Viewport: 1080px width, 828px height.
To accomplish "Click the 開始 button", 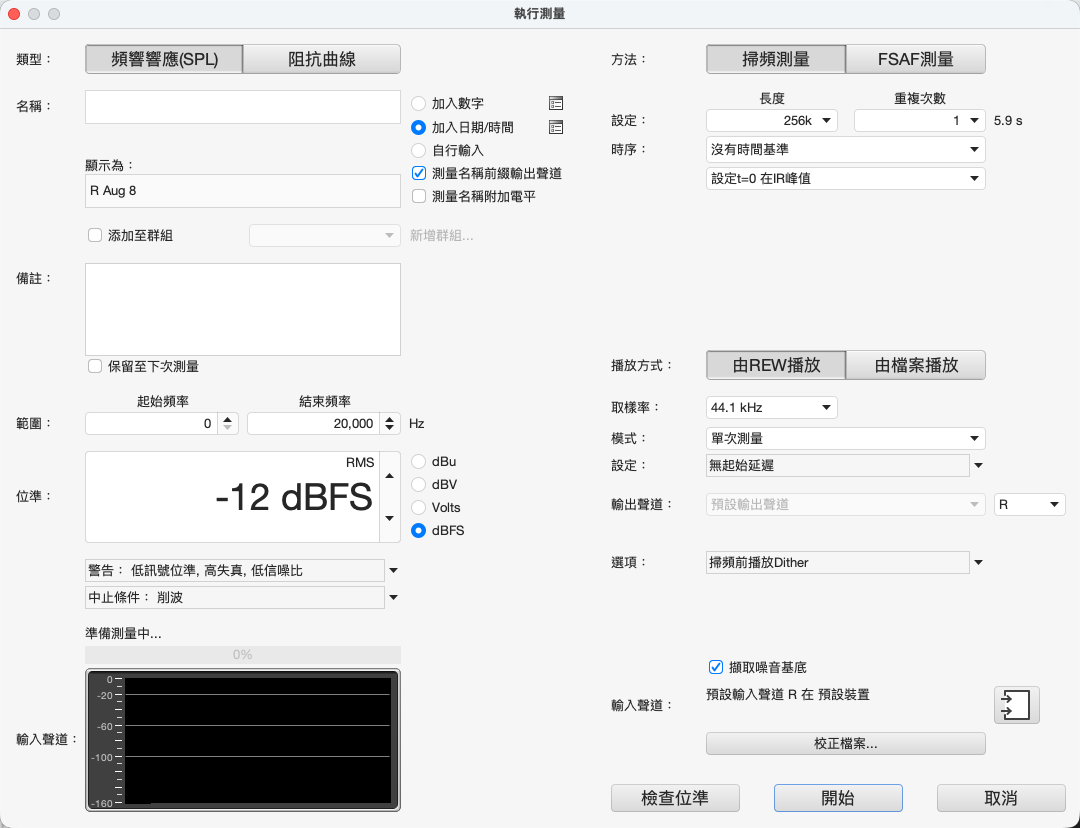I will 838,798.
